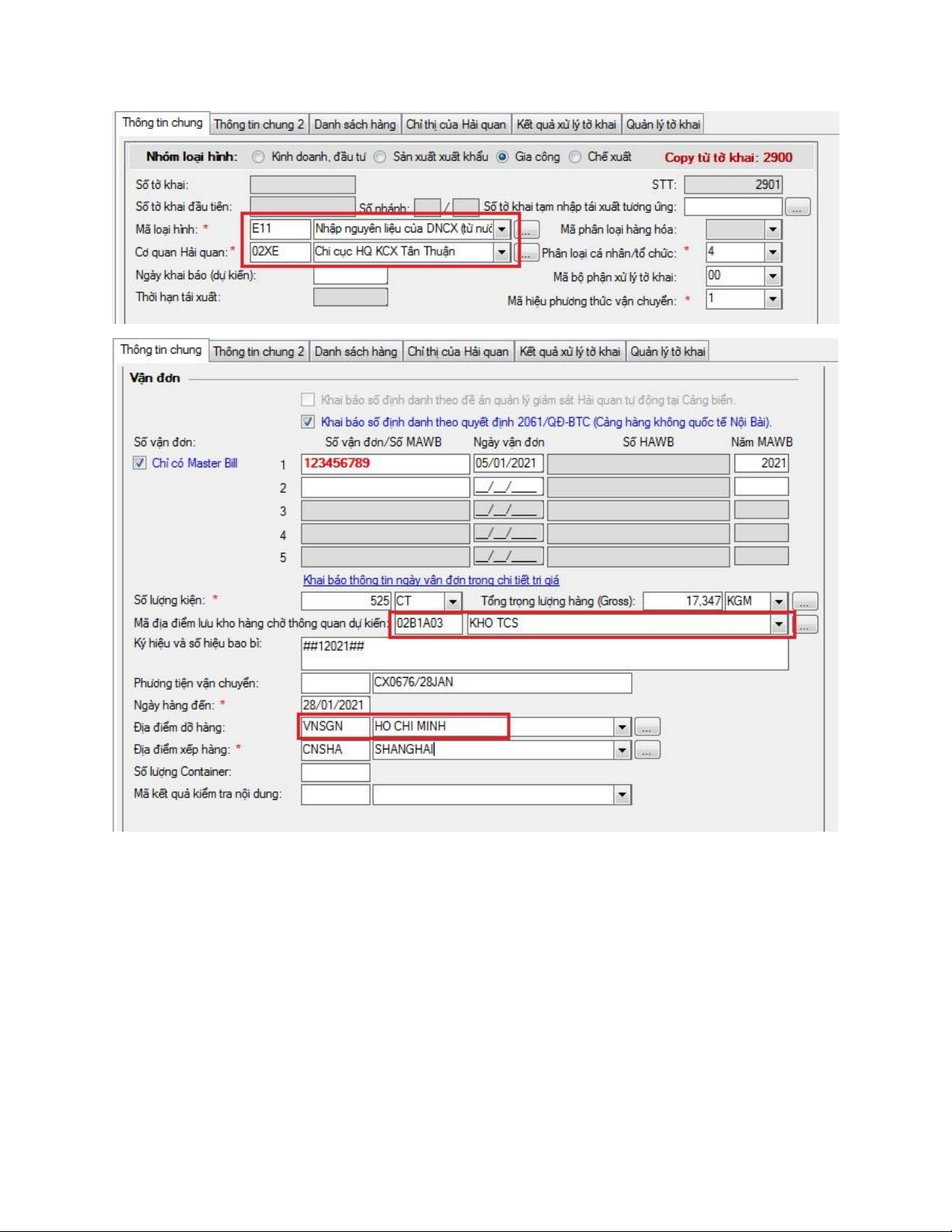Open the Phân loại cá nhân/tổ chức dropdown

tap(772, 253)
